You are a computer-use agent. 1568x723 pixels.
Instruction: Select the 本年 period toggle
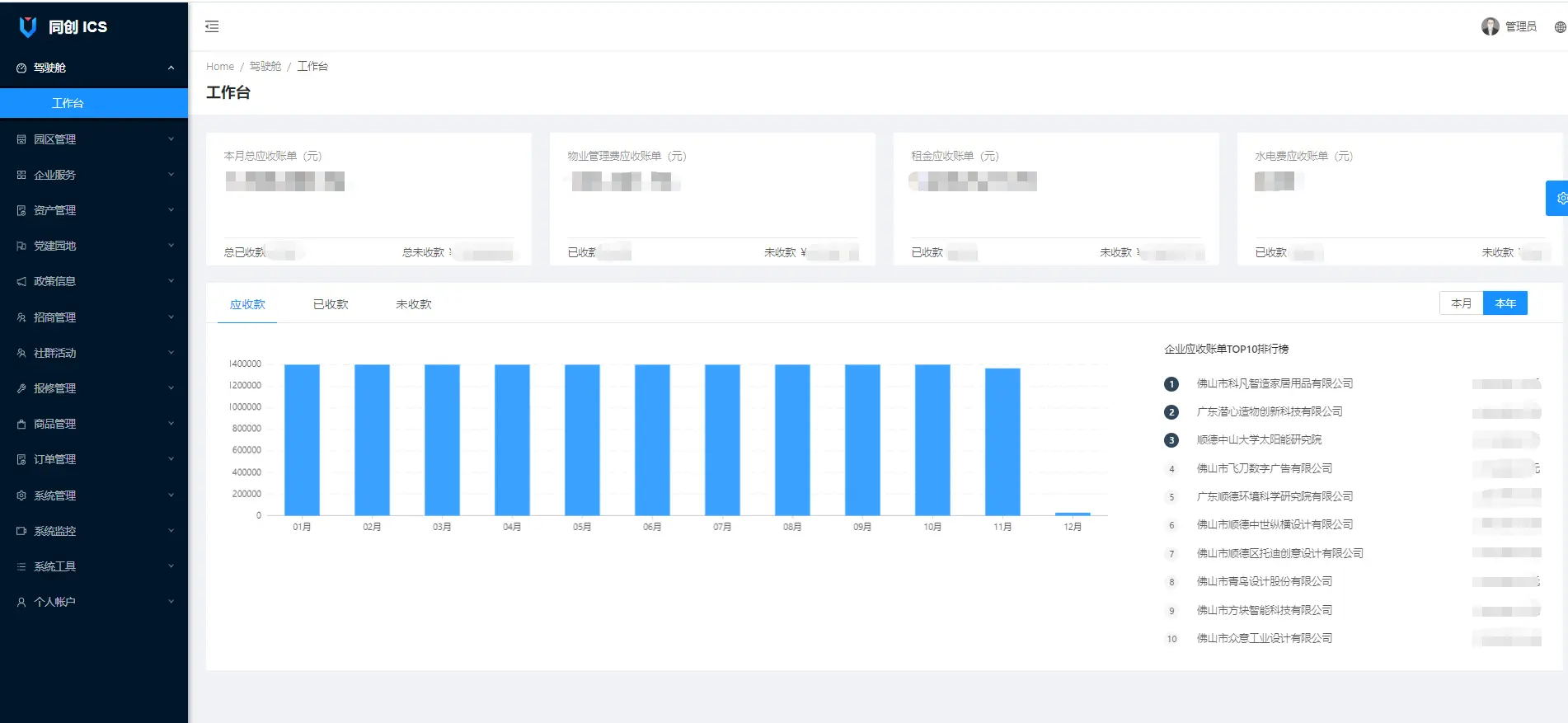[x=1505, y=303]
